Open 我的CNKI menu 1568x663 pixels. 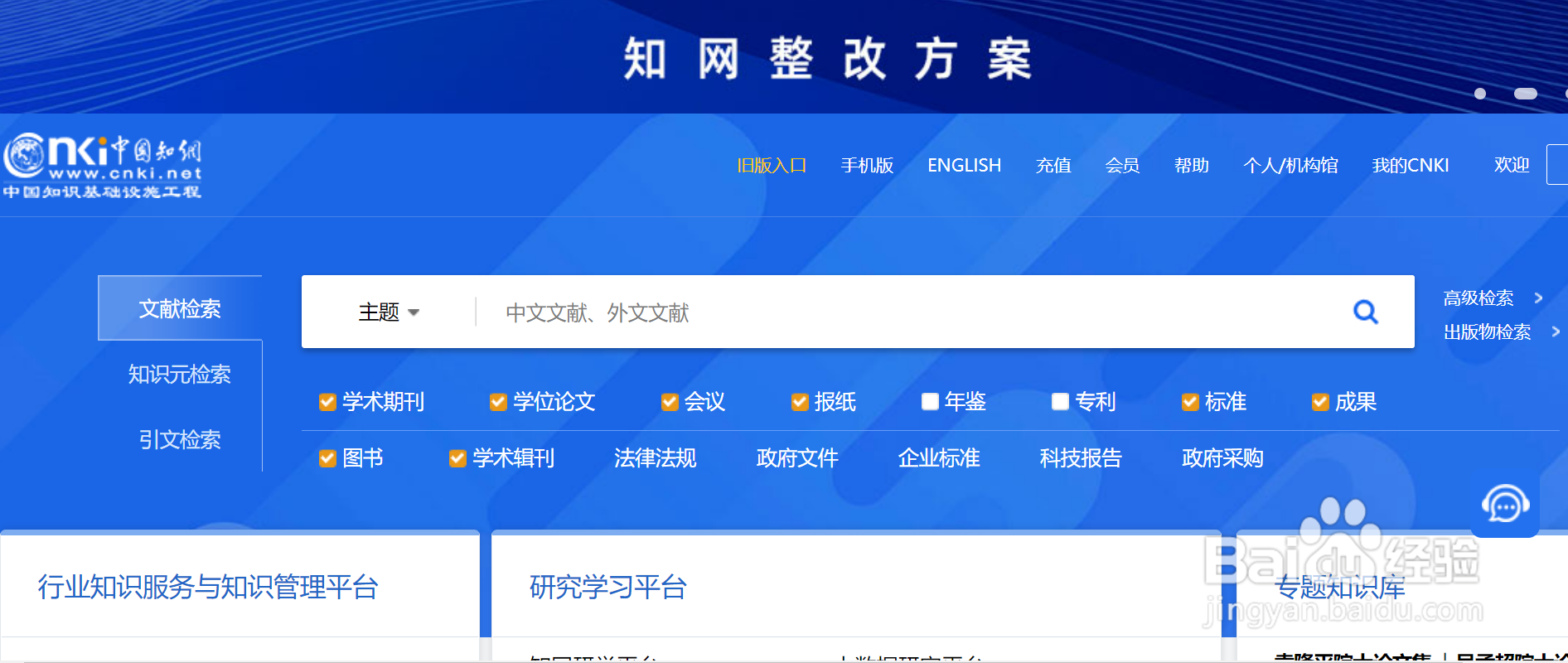point(1411,165)
